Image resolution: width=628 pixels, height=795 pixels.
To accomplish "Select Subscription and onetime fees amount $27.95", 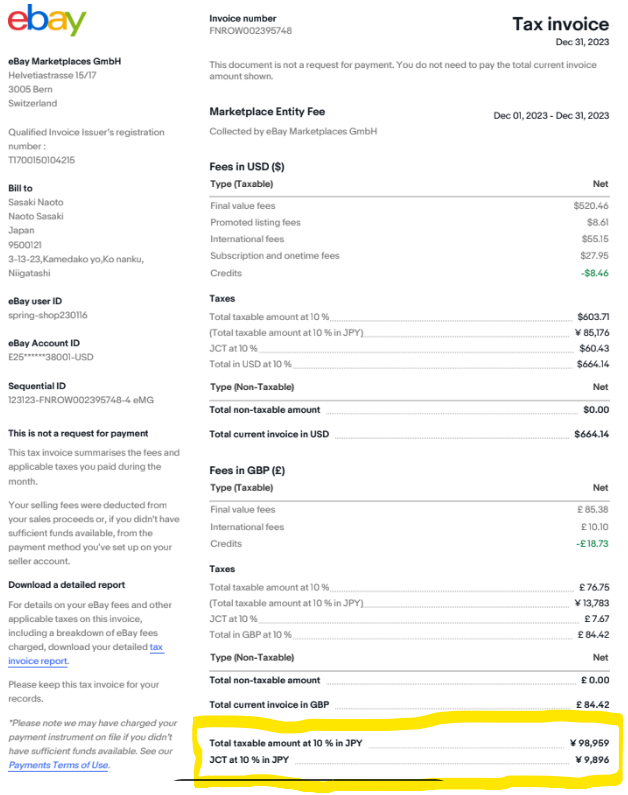I will pos(595,256).
